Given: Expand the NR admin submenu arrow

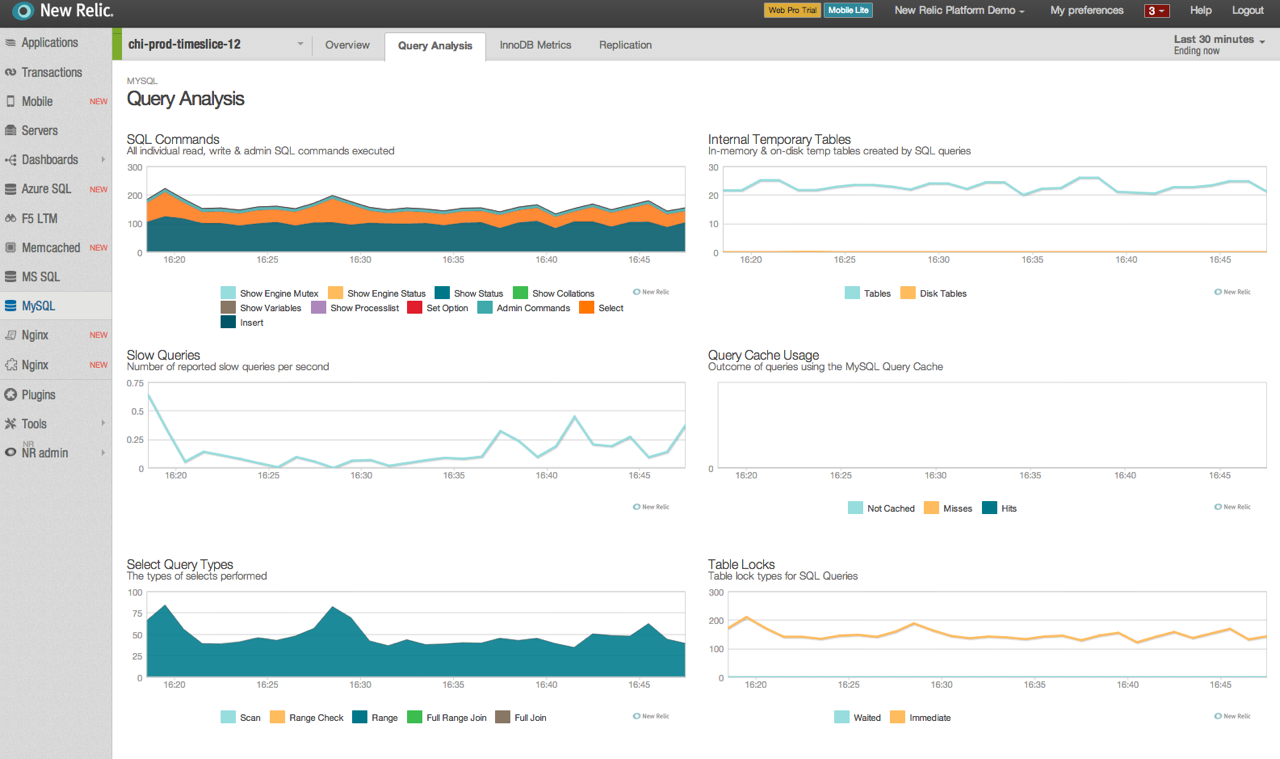Looking at the screenshot, I should tap(102, 453).
